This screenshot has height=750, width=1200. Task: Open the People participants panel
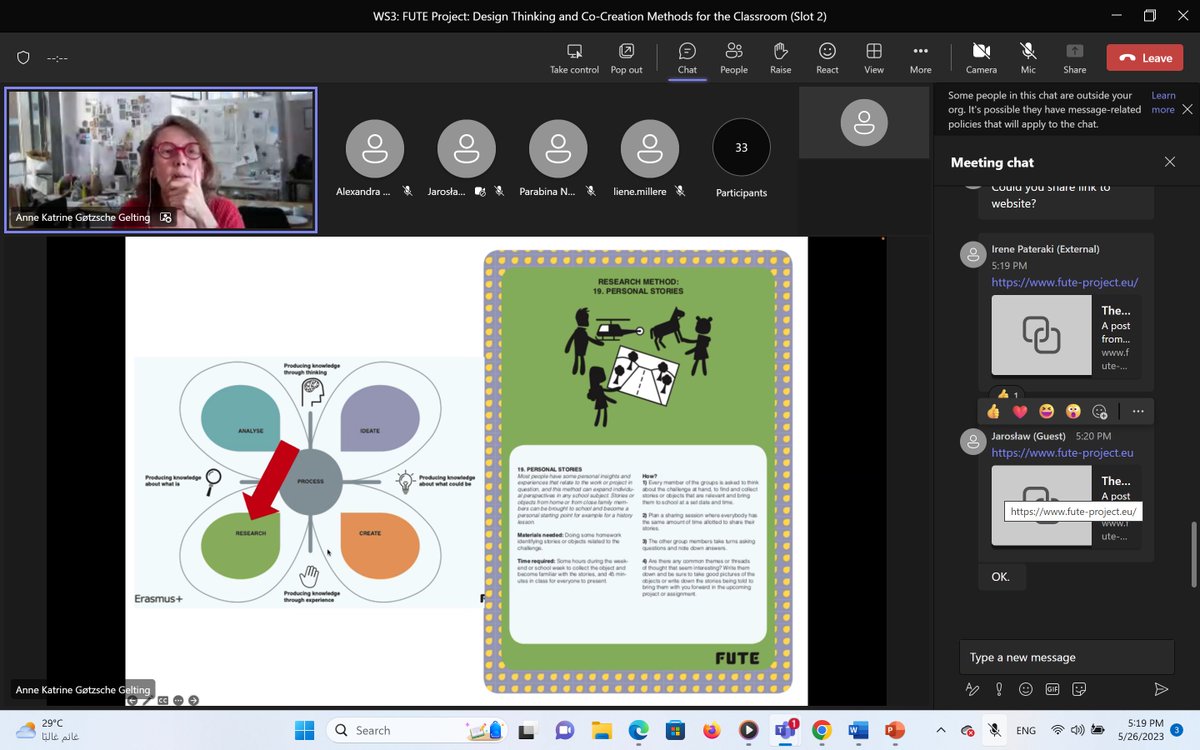[733, 57]
